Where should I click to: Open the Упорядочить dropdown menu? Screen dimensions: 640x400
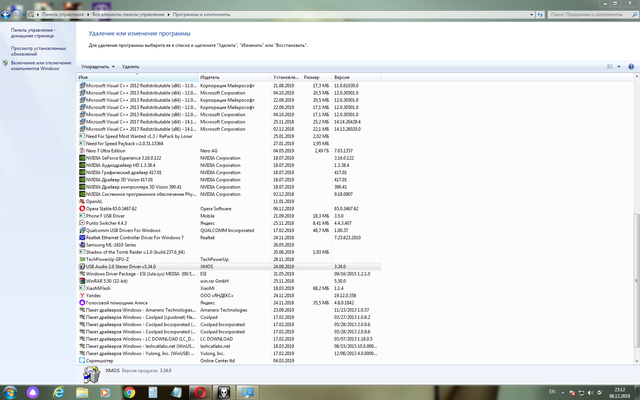point(98,67)
